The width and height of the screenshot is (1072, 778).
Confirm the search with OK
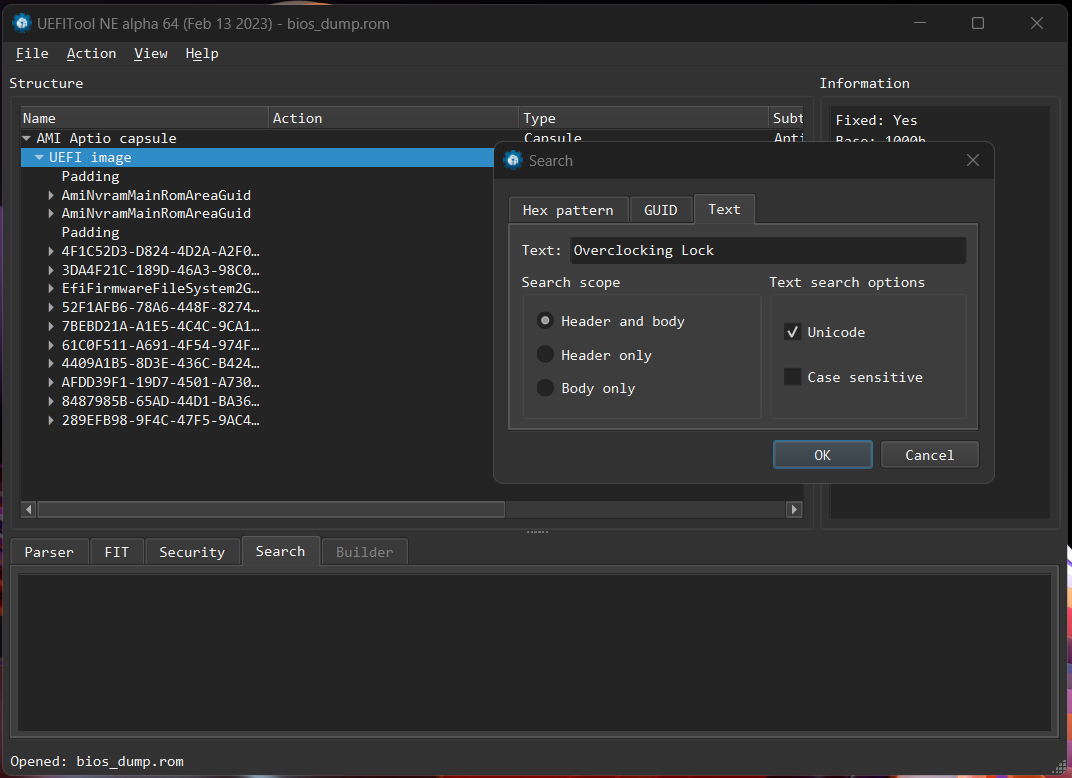[822, 455]
